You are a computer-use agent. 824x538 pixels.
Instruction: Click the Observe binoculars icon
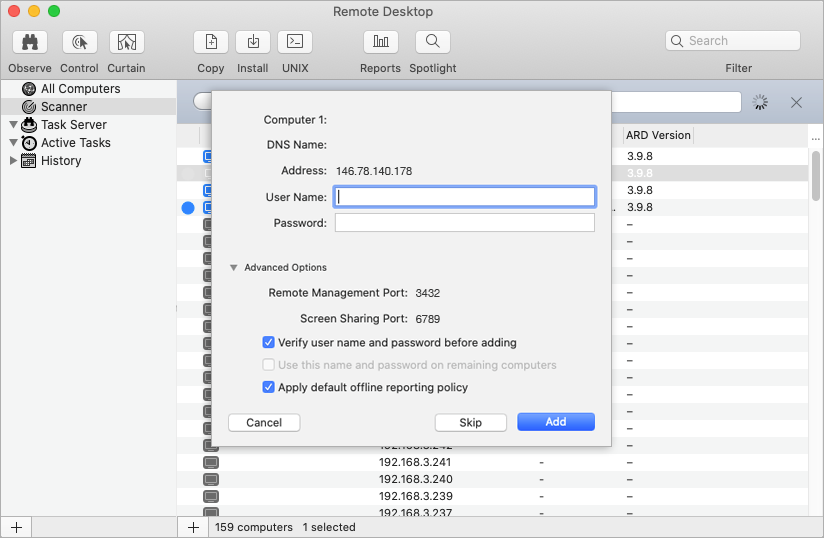[30, 42]
